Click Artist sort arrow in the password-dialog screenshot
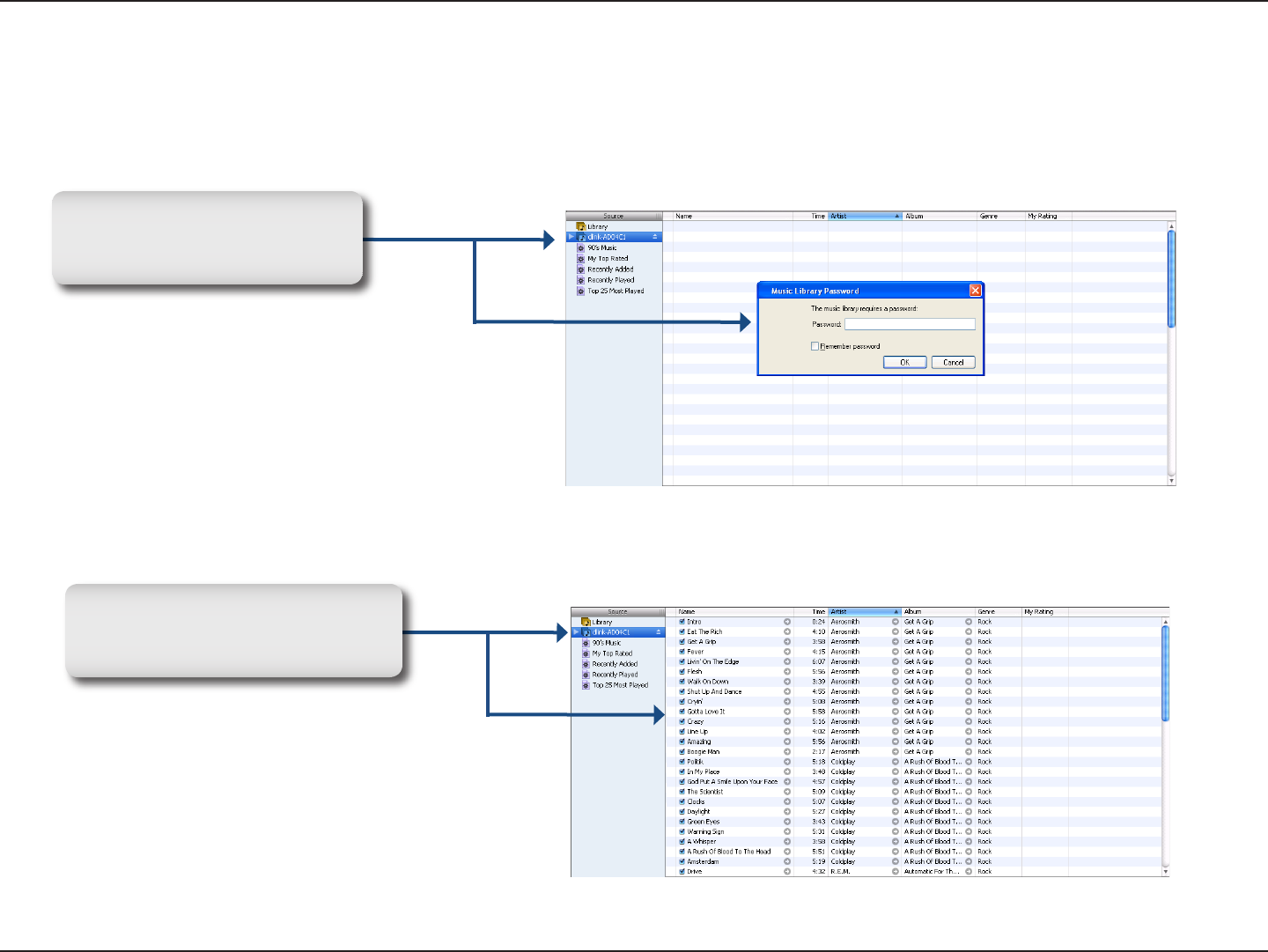 pyautogui.click(x=896, y=216)
